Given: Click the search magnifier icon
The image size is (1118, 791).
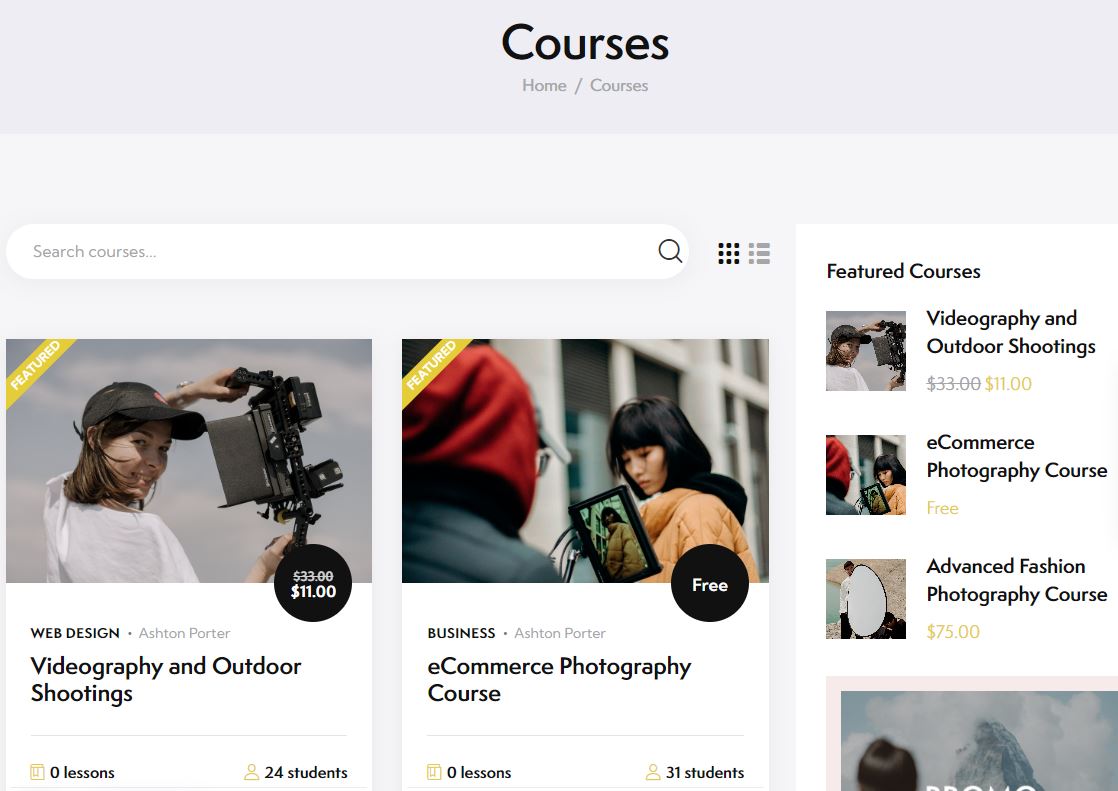Looking at the screenshot, I should [670, 250].
